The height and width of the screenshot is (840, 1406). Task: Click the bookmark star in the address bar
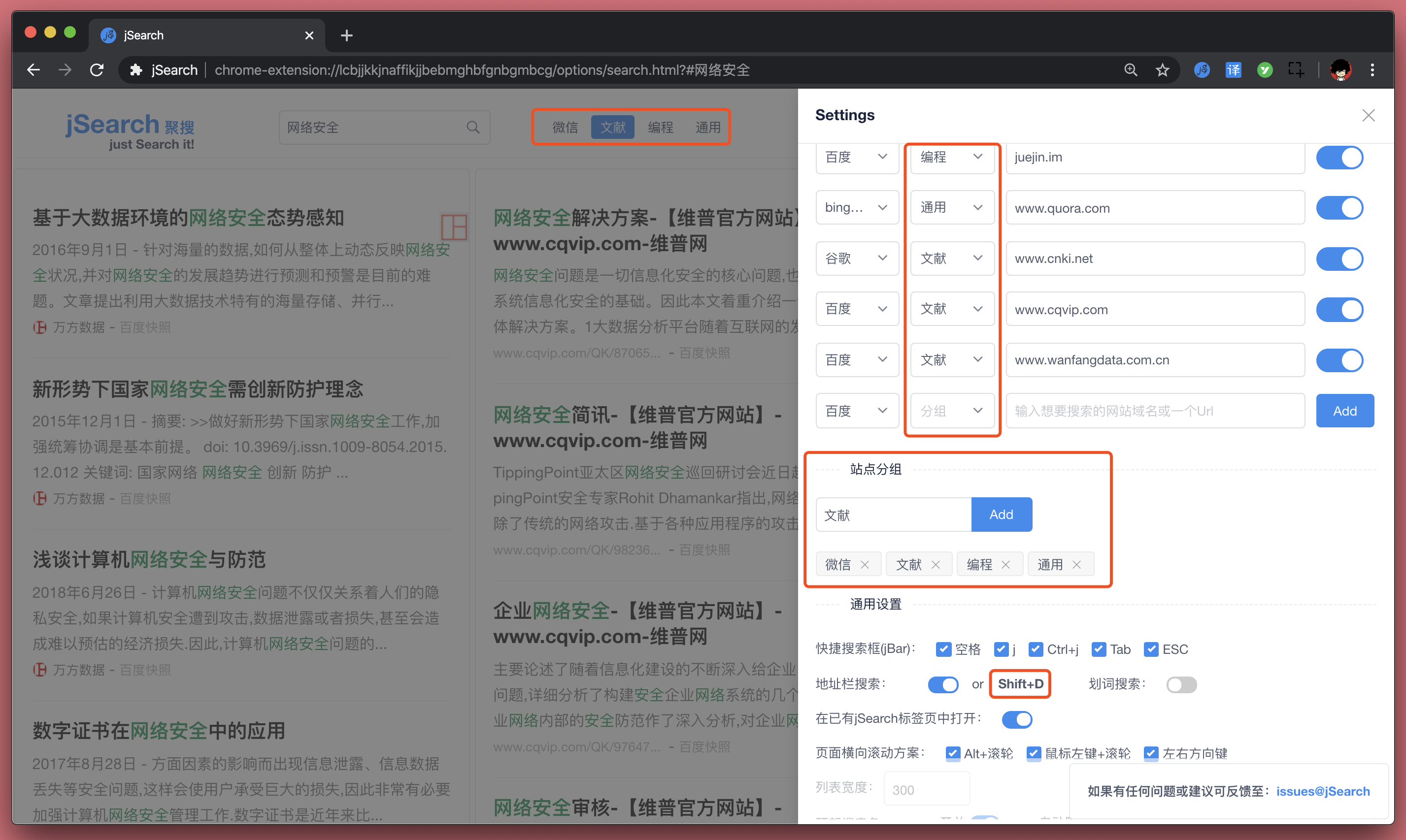[1162, 69]
